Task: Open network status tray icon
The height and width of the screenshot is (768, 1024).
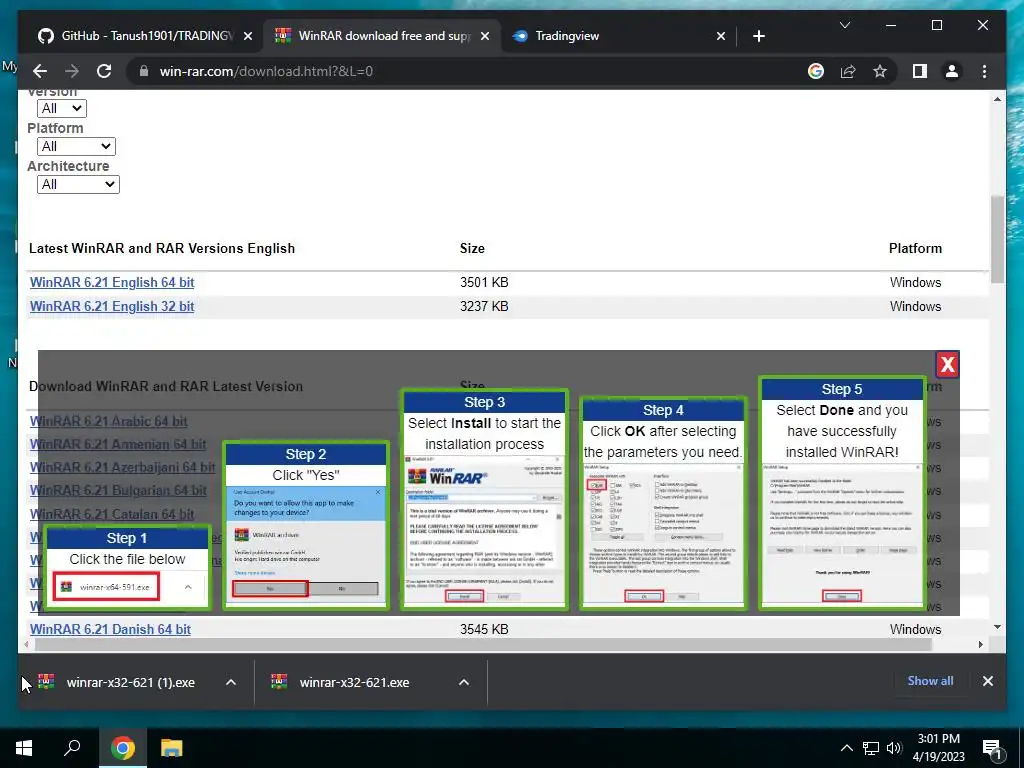Action: (871, 748)
